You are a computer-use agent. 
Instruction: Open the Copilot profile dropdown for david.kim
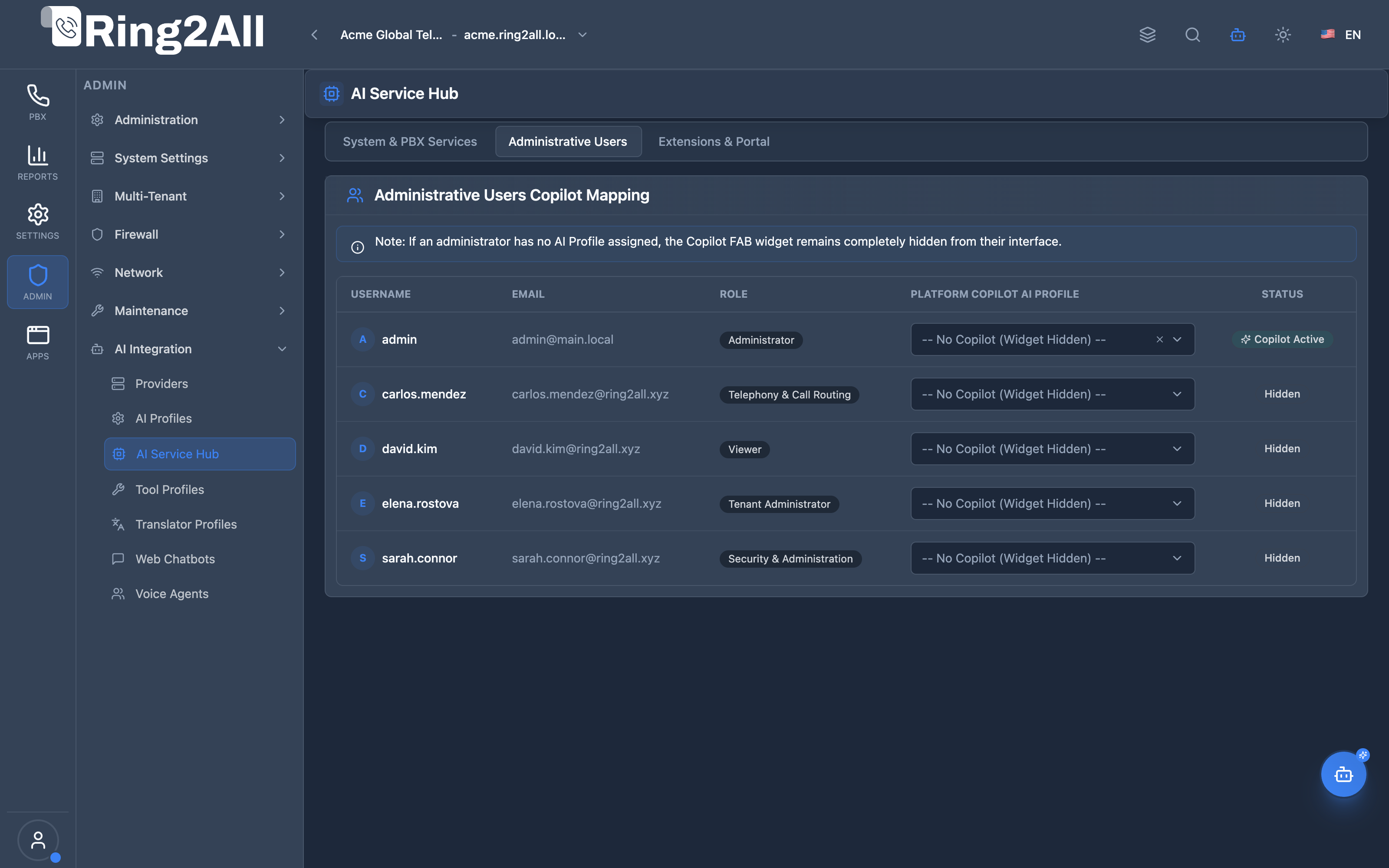pyautogui.click(x=1052, y=448)
